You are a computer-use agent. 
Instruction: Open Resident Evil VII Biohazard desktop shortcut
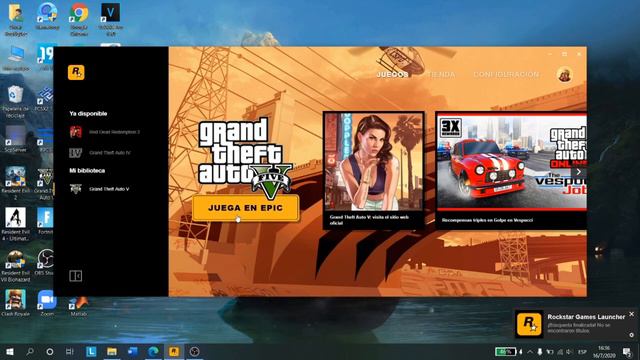coord(16,265)
